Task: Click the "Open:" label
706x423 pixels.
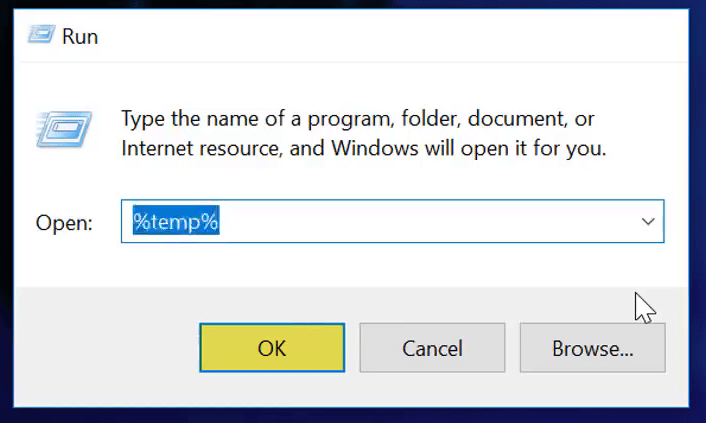Action: [x=64, y=223]
